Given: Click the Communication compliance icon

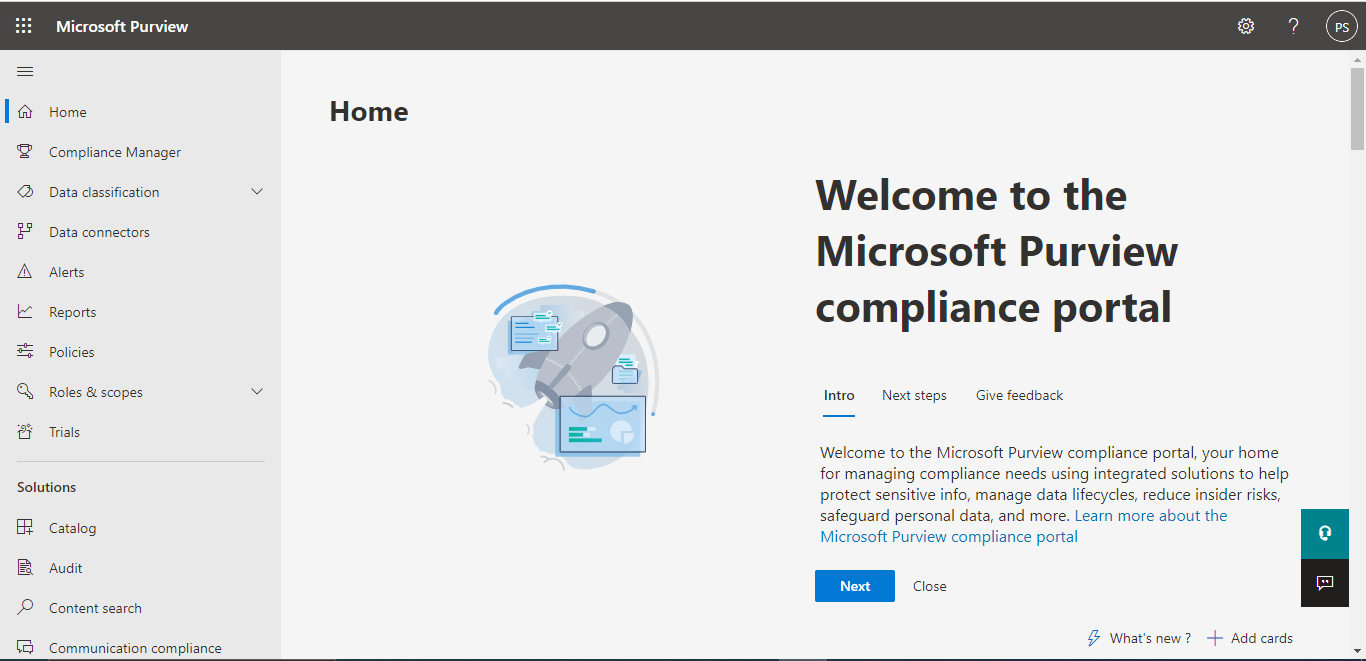Looking at the screenshot, I should click(x=26, y=648).
